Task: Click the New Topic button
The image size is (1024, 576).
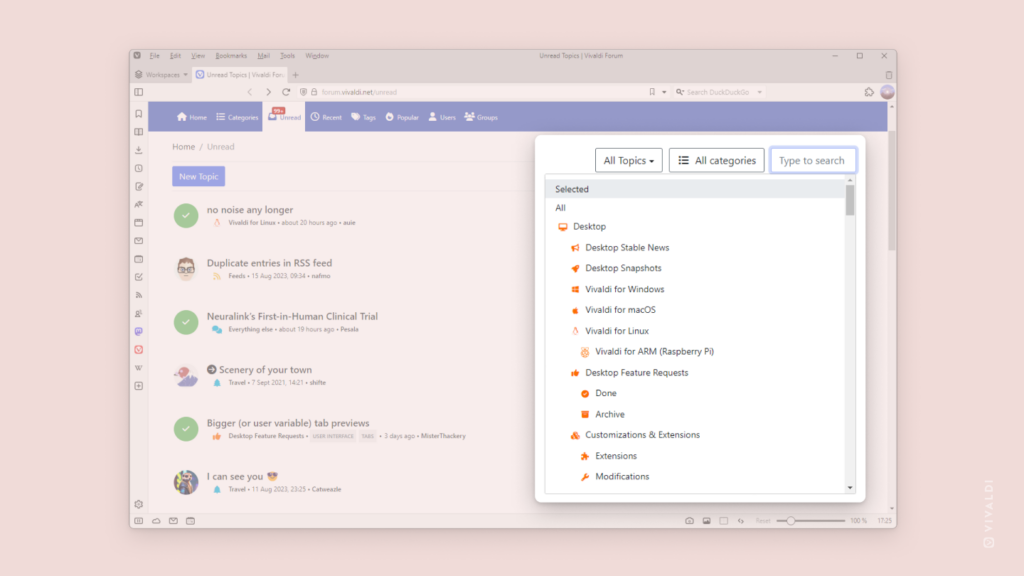Action: tap(199, 176)
